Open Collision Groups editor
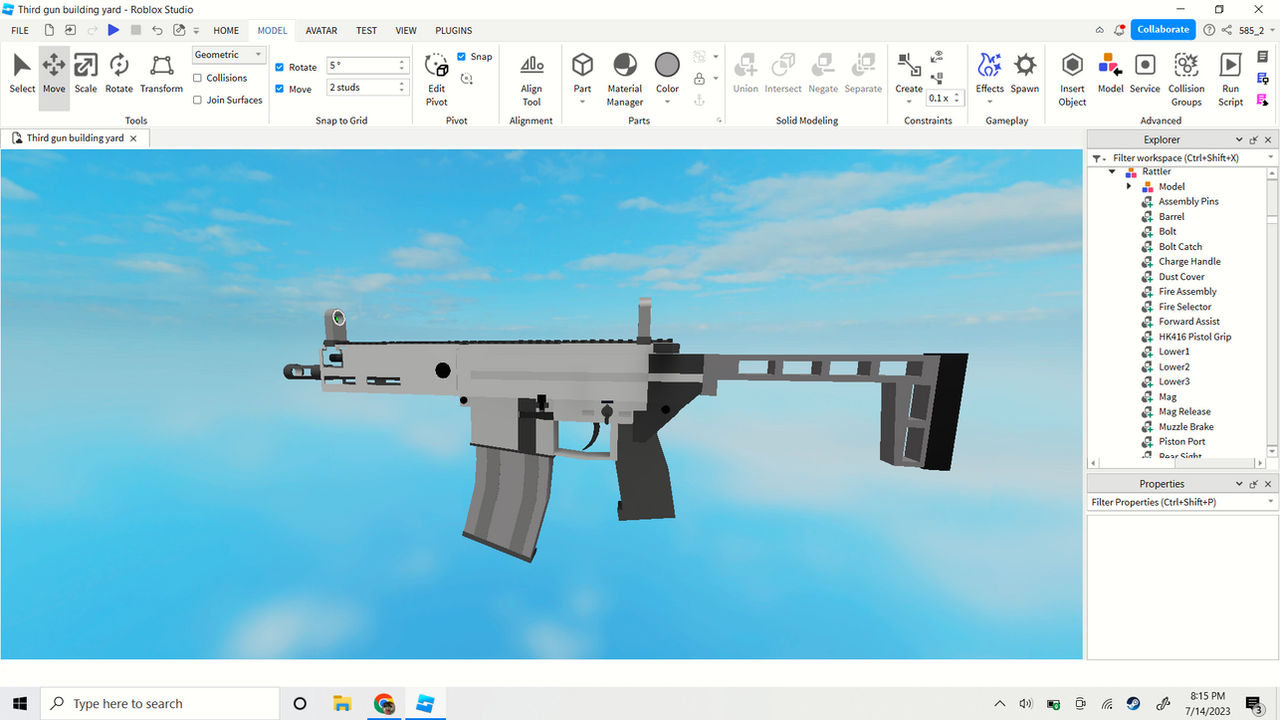The width and height of the screenshot is (1280, 720). pos(1186,78)
